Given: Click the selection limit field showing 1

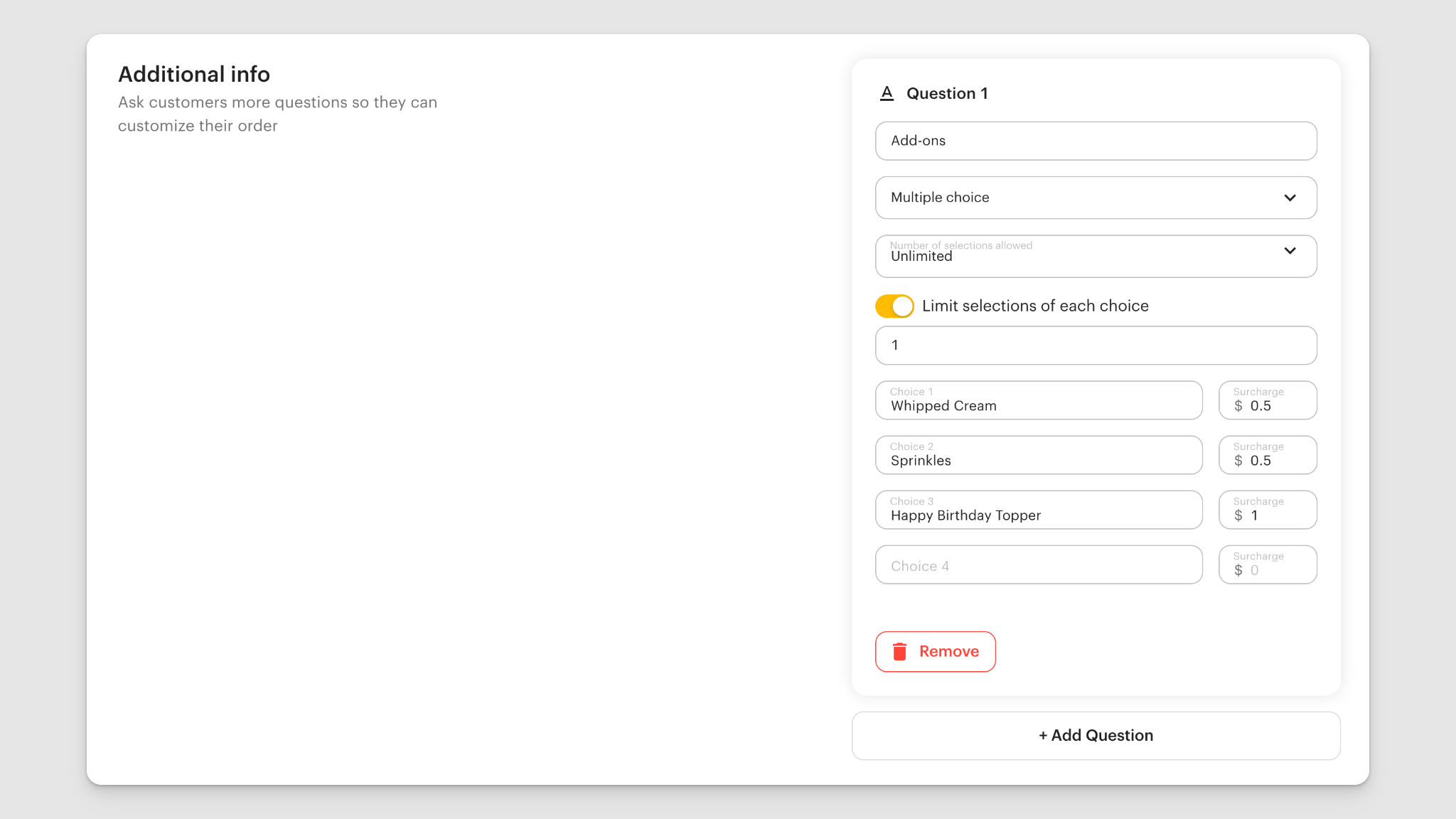Looking at the screenshot, I should click(1096, 346).
